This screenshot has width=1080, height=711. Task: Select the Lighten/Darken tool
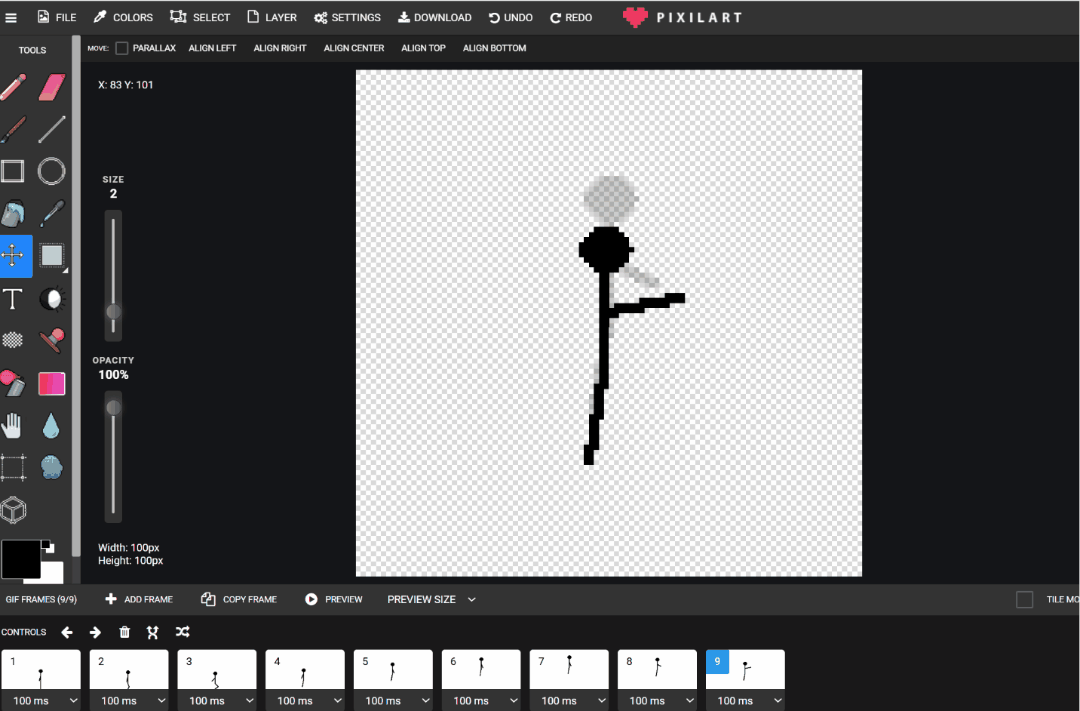tap(52, 299)
